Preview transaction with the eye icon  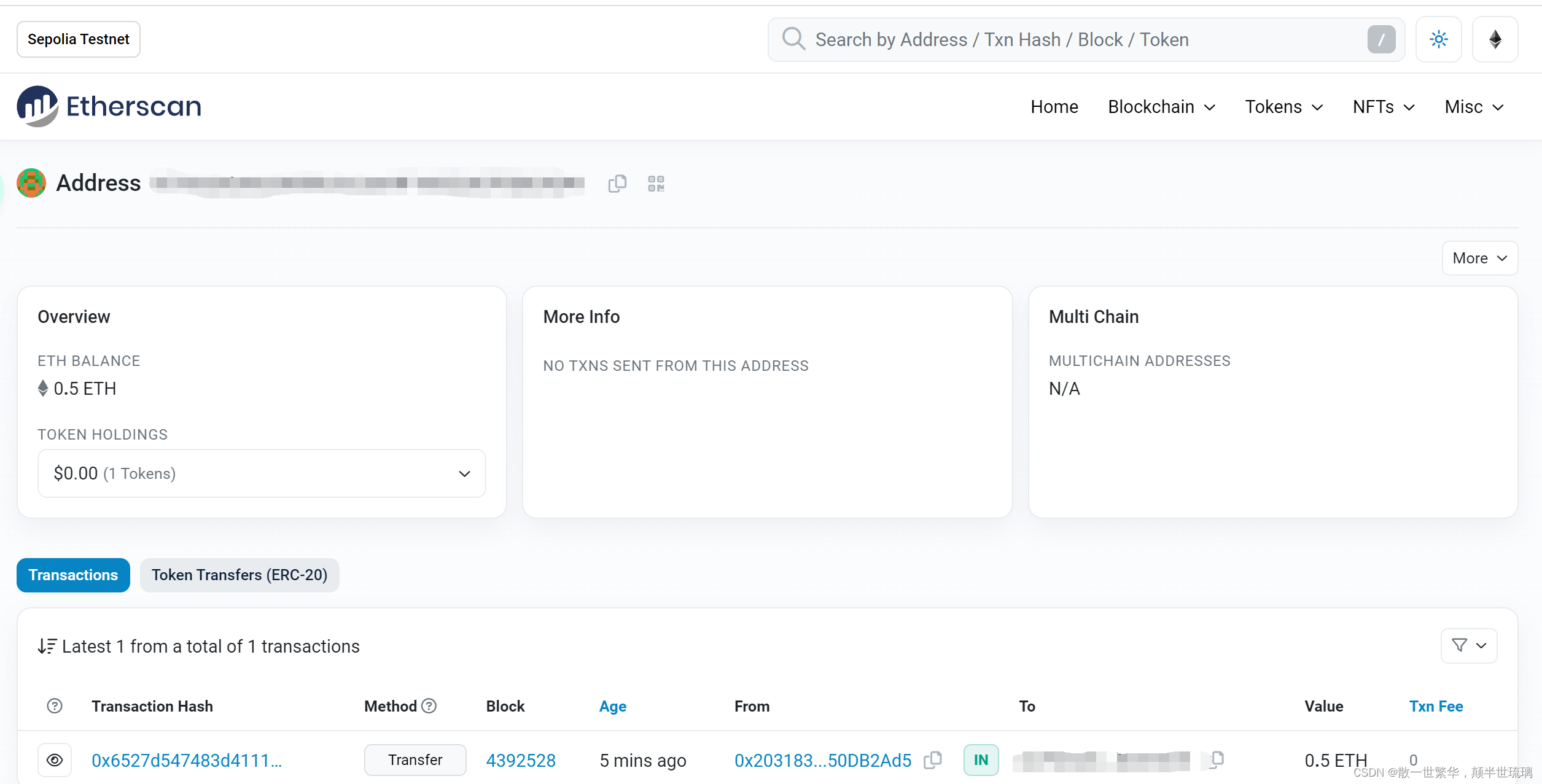coord(55,760)
